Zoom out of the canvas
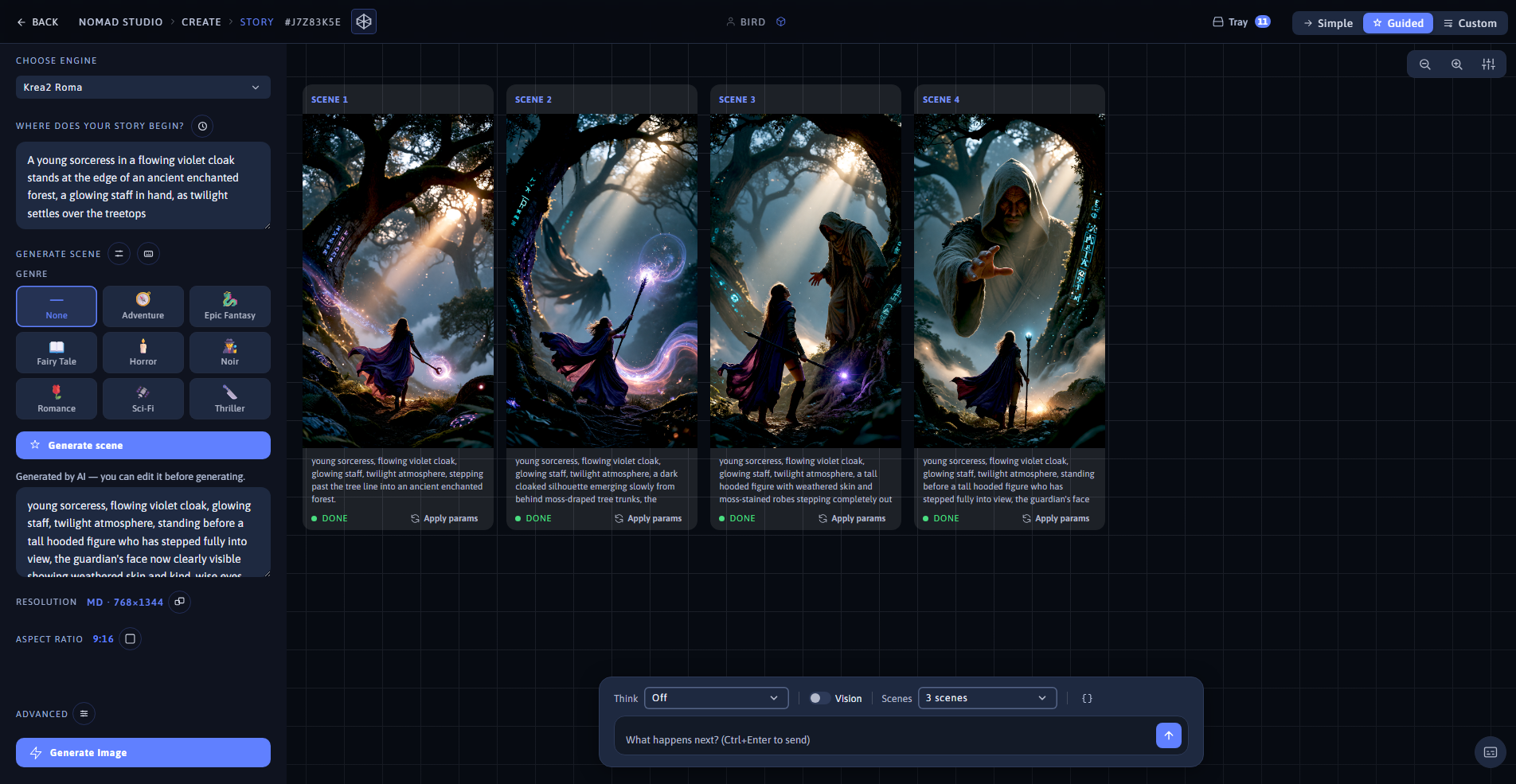The height and width of the screenshot is (784, 1516). coord(1425,64)
